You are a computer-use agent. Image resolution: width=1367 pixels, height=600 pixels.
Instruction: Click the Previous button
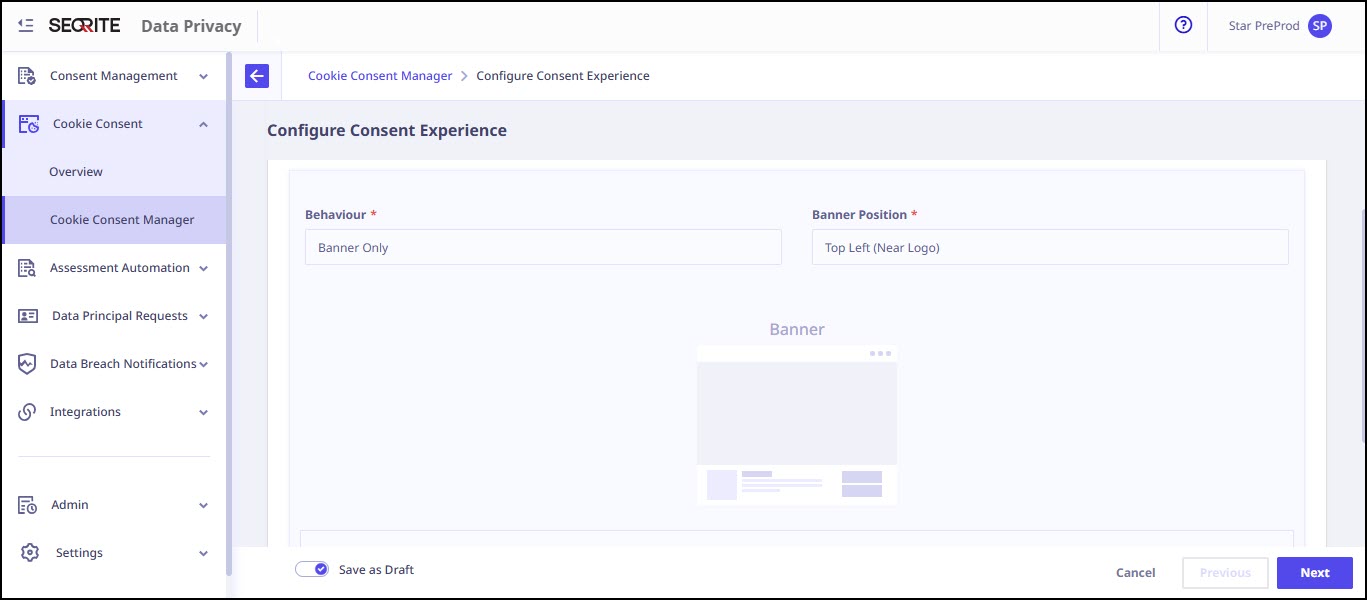click(1225, 573)
